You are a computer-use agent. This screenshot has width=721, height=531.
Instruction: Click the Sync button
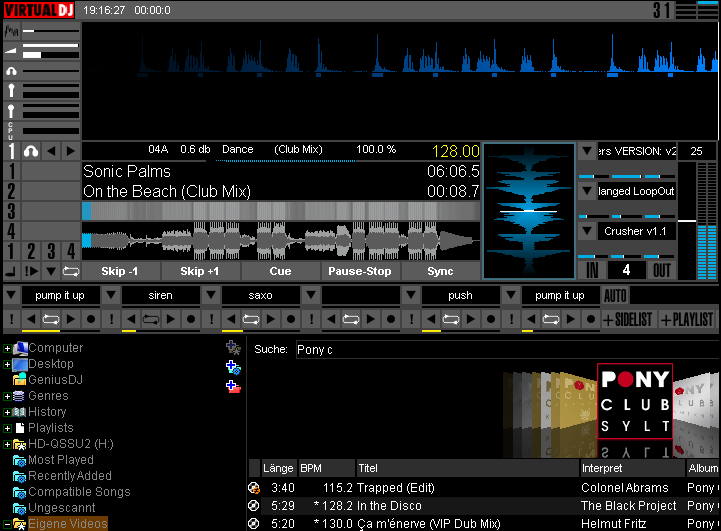click(440, 271)
